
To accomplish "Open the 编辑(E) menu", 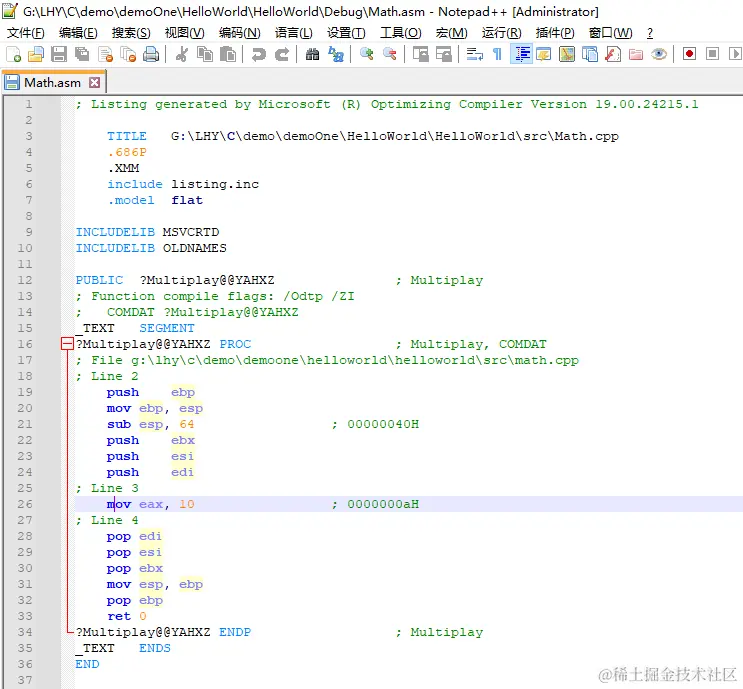I will point(78,33).
